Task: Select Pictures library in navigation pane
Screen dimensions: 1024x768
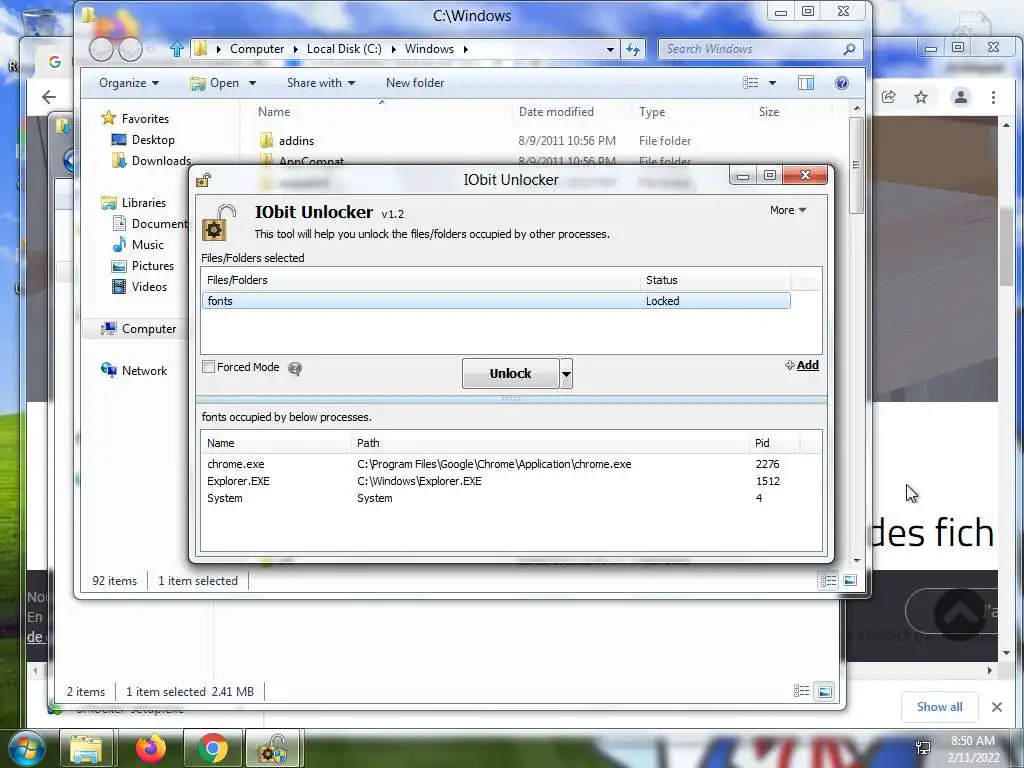Action: coord(153,266)
